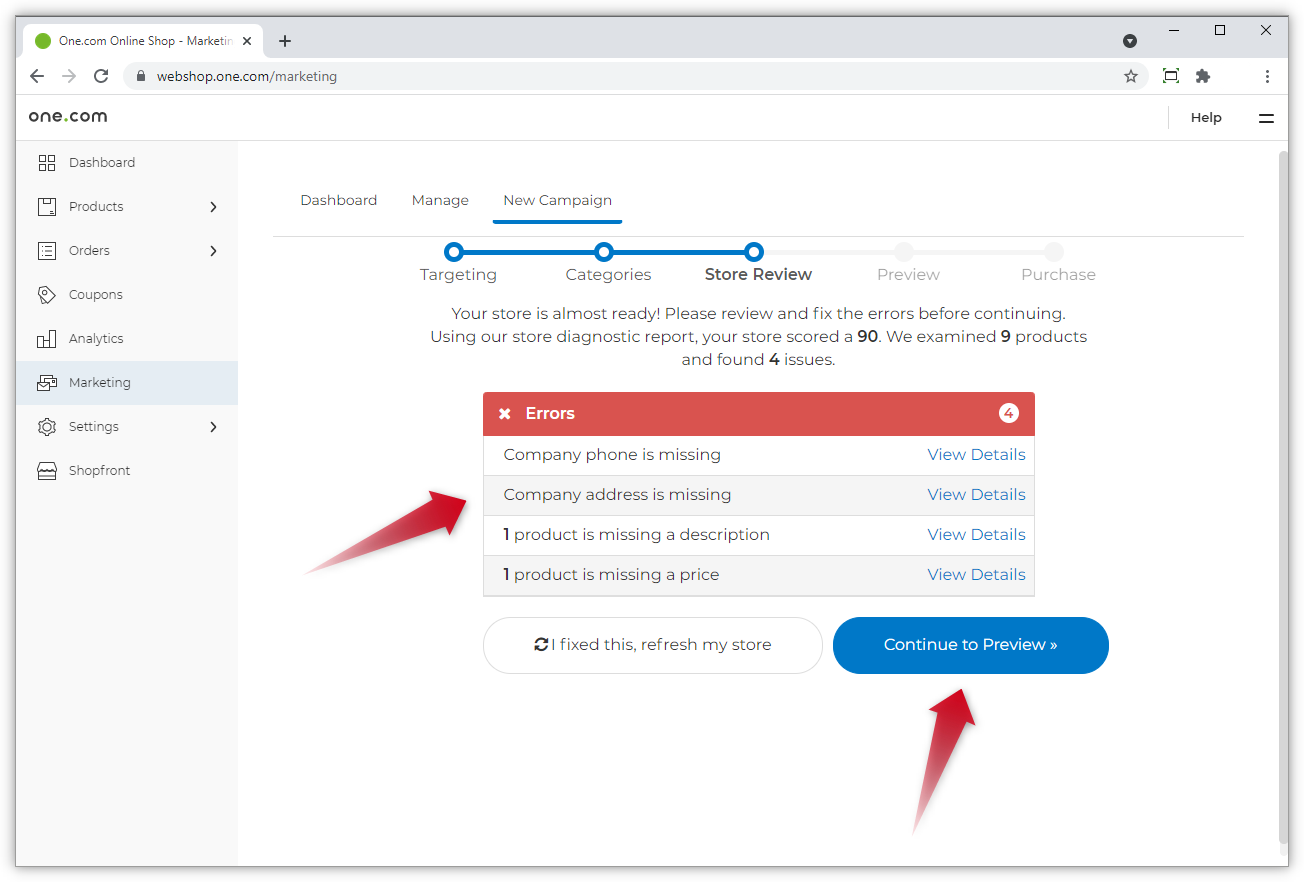Click the Analytics bar chart icon
The image size is (1304, 882).
click(47, 339)
